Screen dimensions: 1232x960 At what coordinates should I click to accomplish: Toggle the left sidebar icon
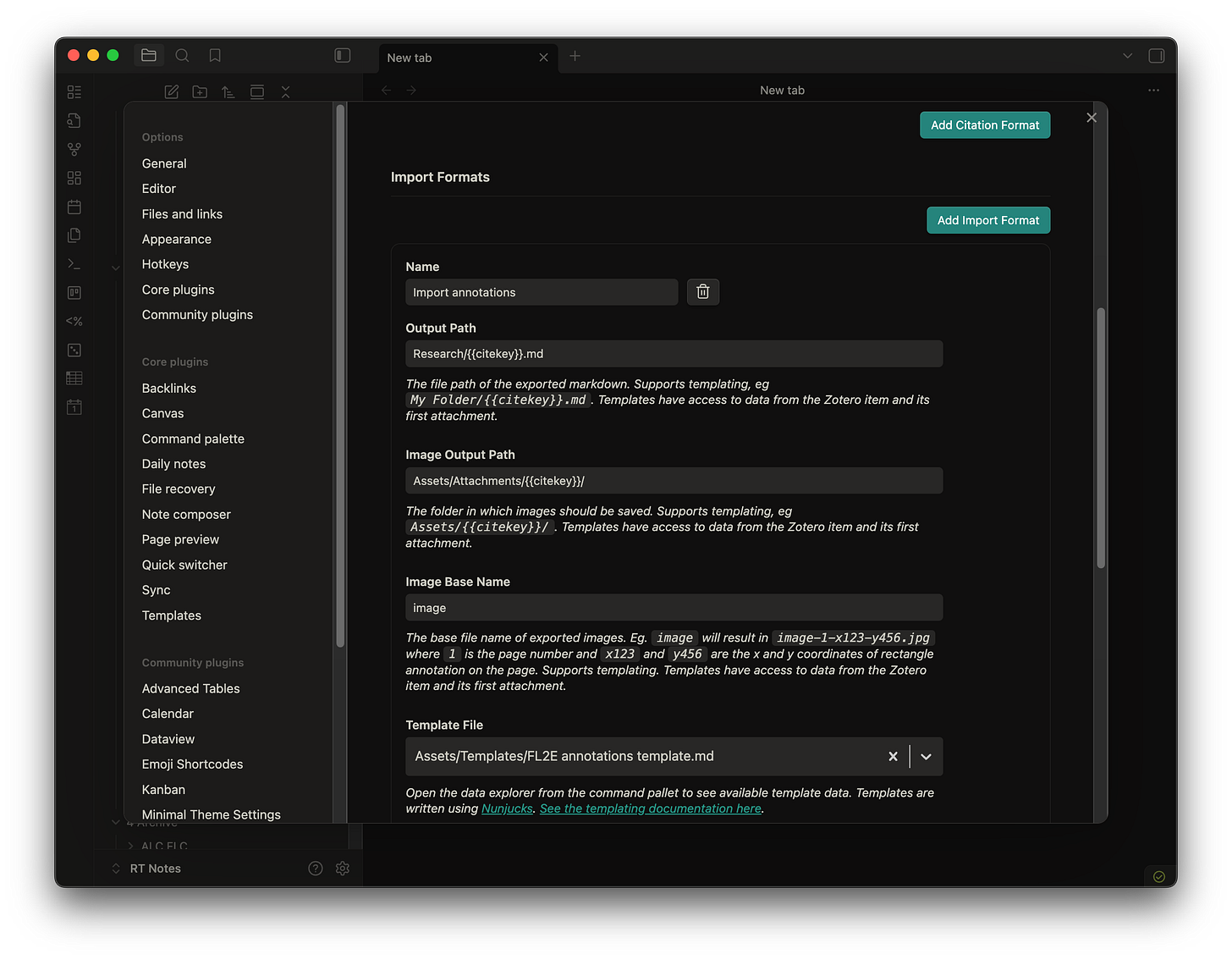(x=343, y=56)
